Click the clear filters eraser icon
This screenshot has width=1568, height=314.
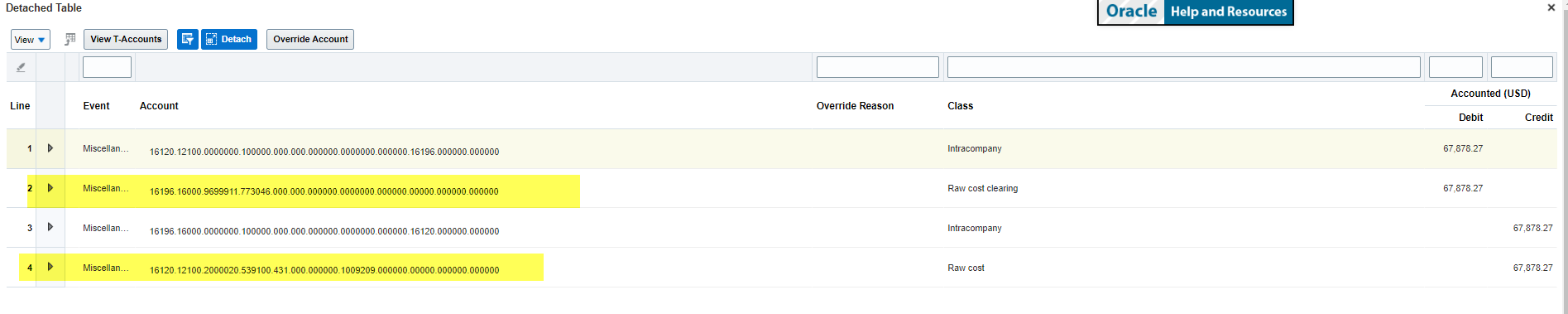point(21,67)
